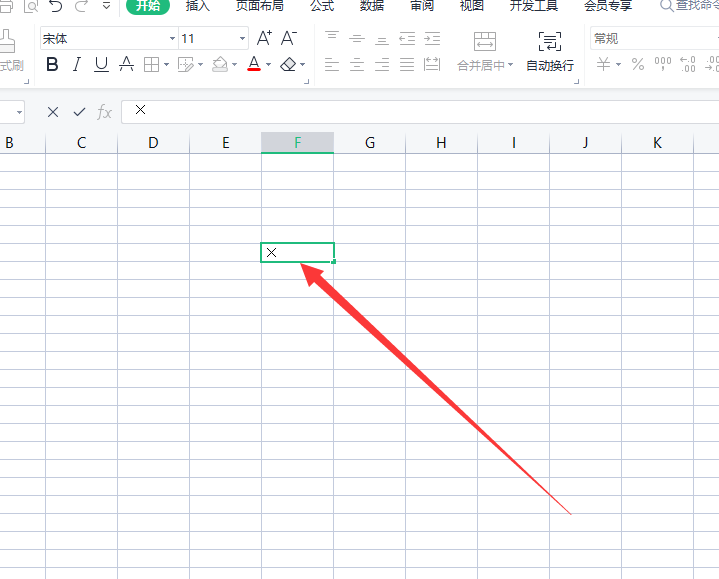Viewport: 719px width, 579px height.
Task: Click the increase font size icon
Action: [264, 38]
